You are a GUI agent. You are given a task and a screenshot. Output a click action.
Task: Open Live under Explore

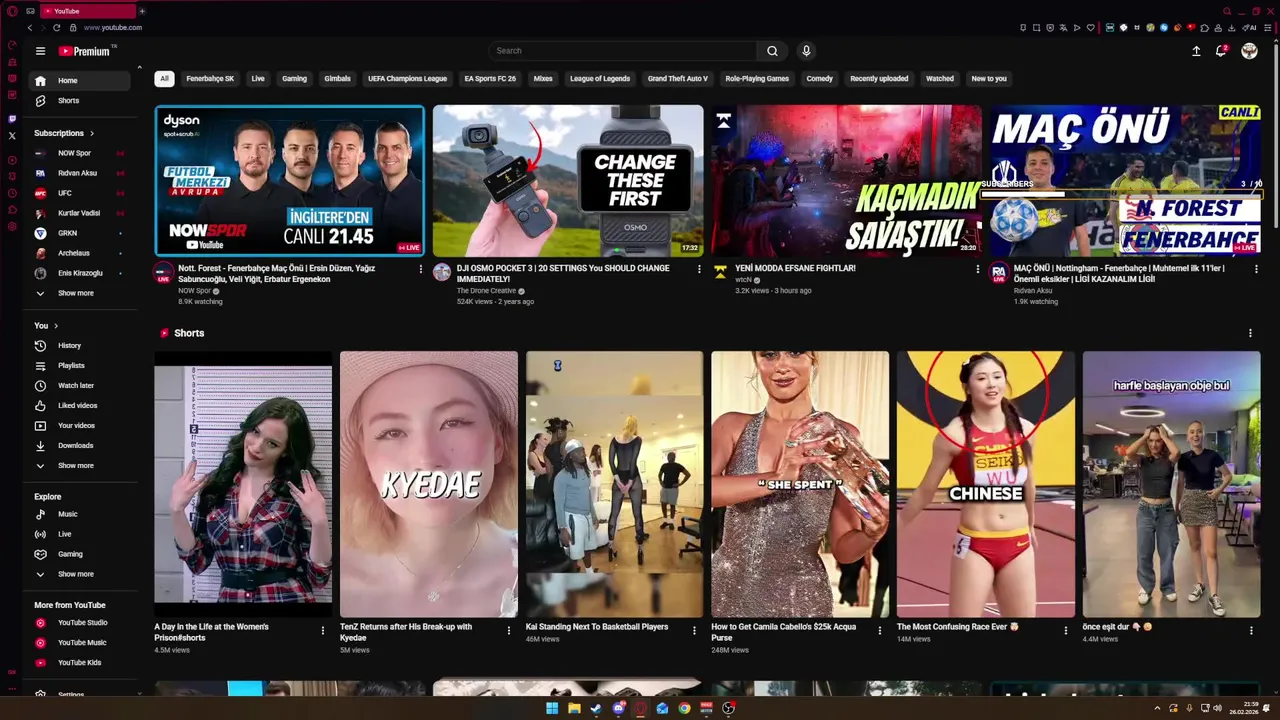point(77,534)
